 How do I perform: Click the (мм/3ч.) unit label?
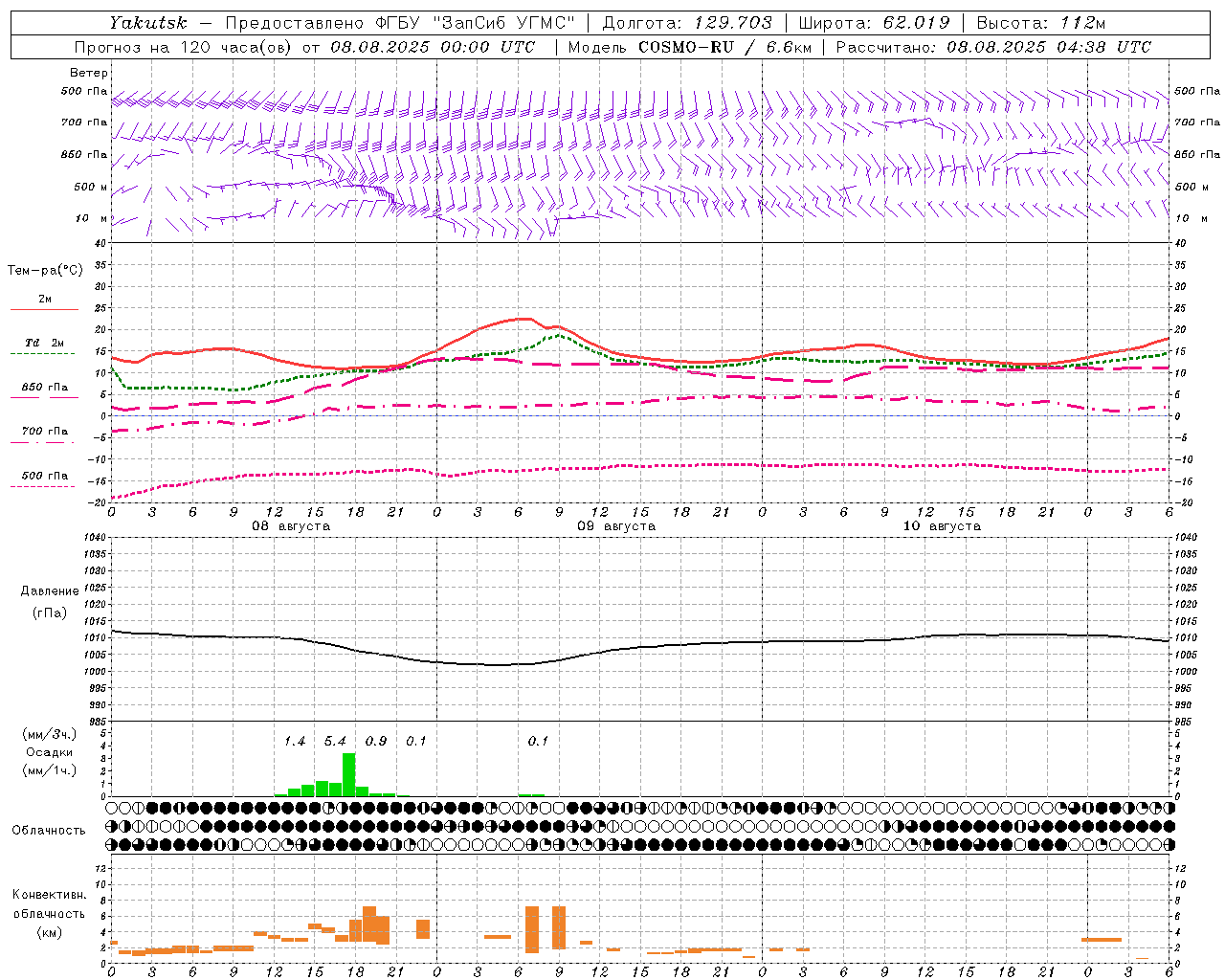(49, 734)
